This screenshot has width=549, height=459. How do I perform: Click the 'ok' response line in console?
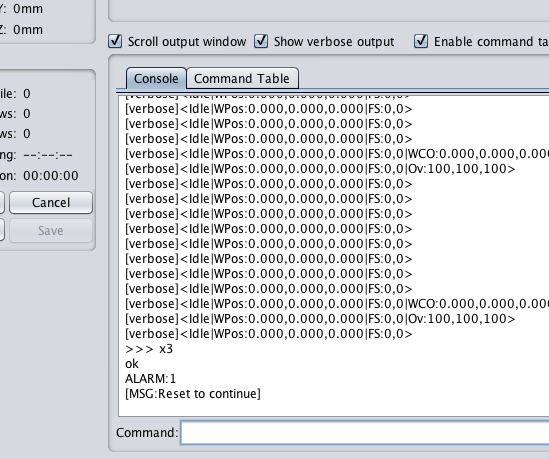pos(132,364)
